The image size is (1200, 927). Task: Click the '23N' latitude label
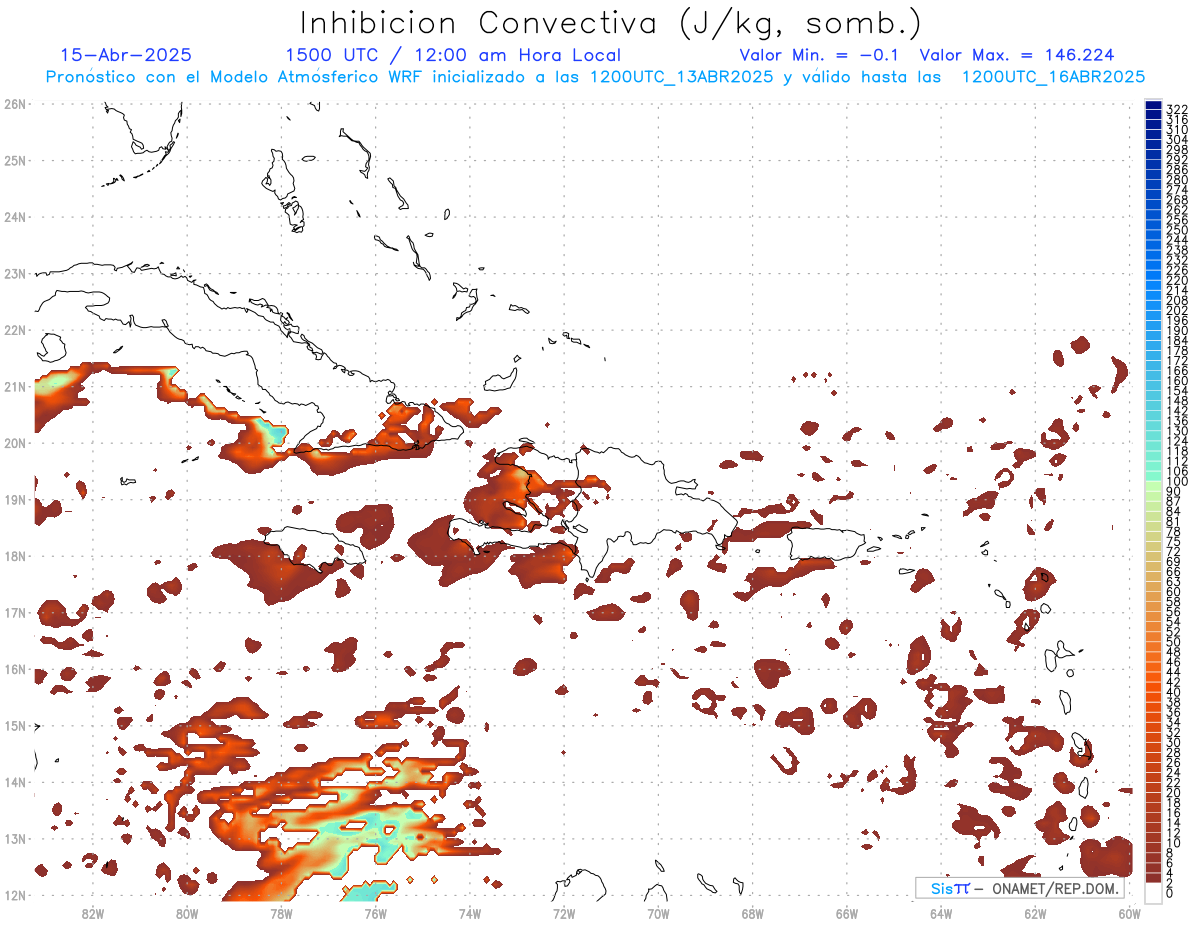(x=15, y=273)
